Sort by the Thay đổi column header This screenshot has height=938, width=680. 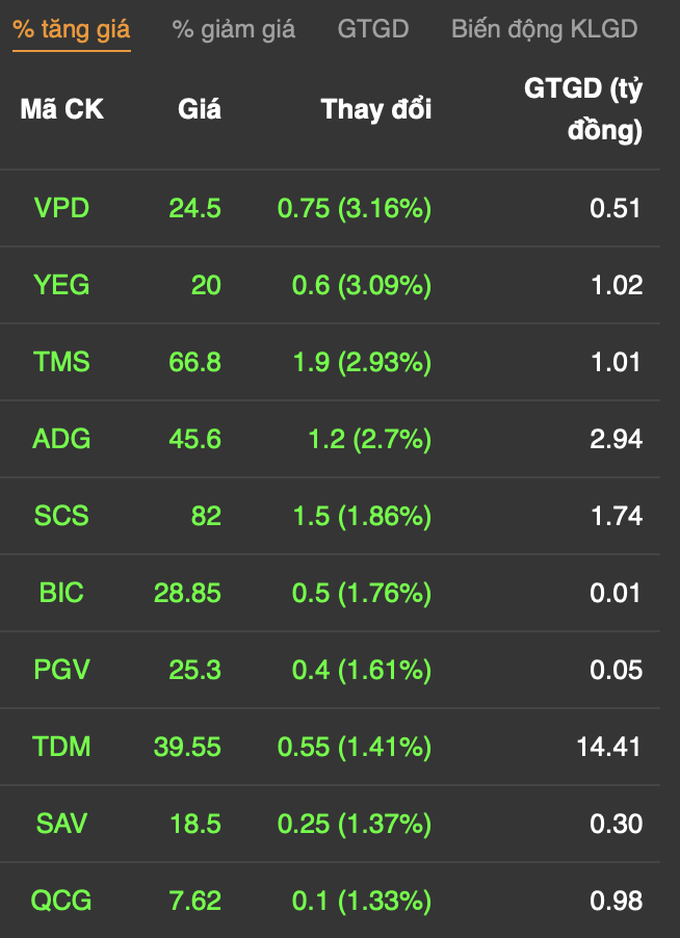click(x=376, y=109)
